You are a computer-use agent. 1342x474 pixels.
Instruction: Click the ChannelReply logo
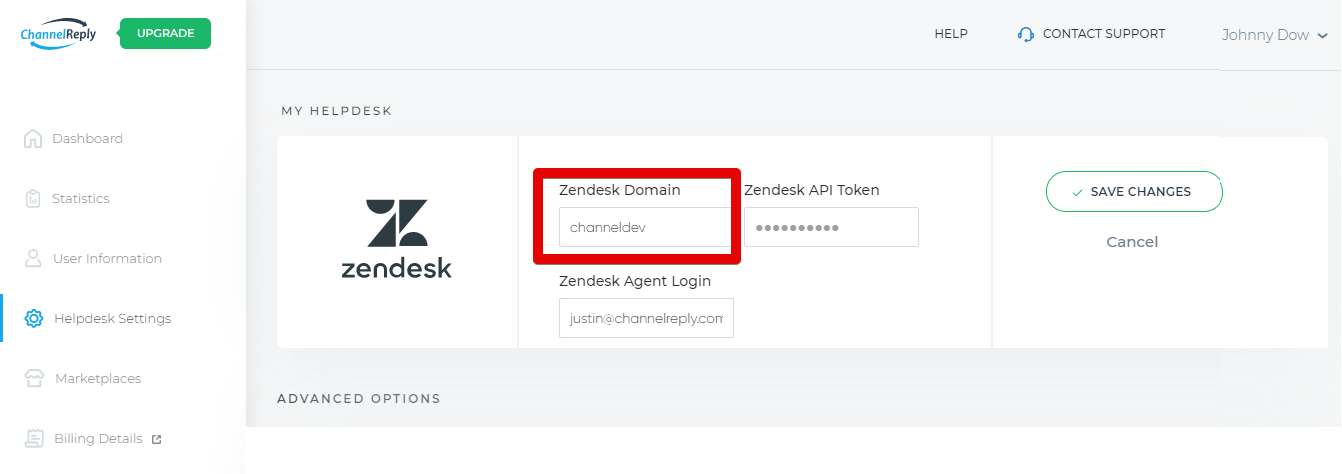point(58,34)
